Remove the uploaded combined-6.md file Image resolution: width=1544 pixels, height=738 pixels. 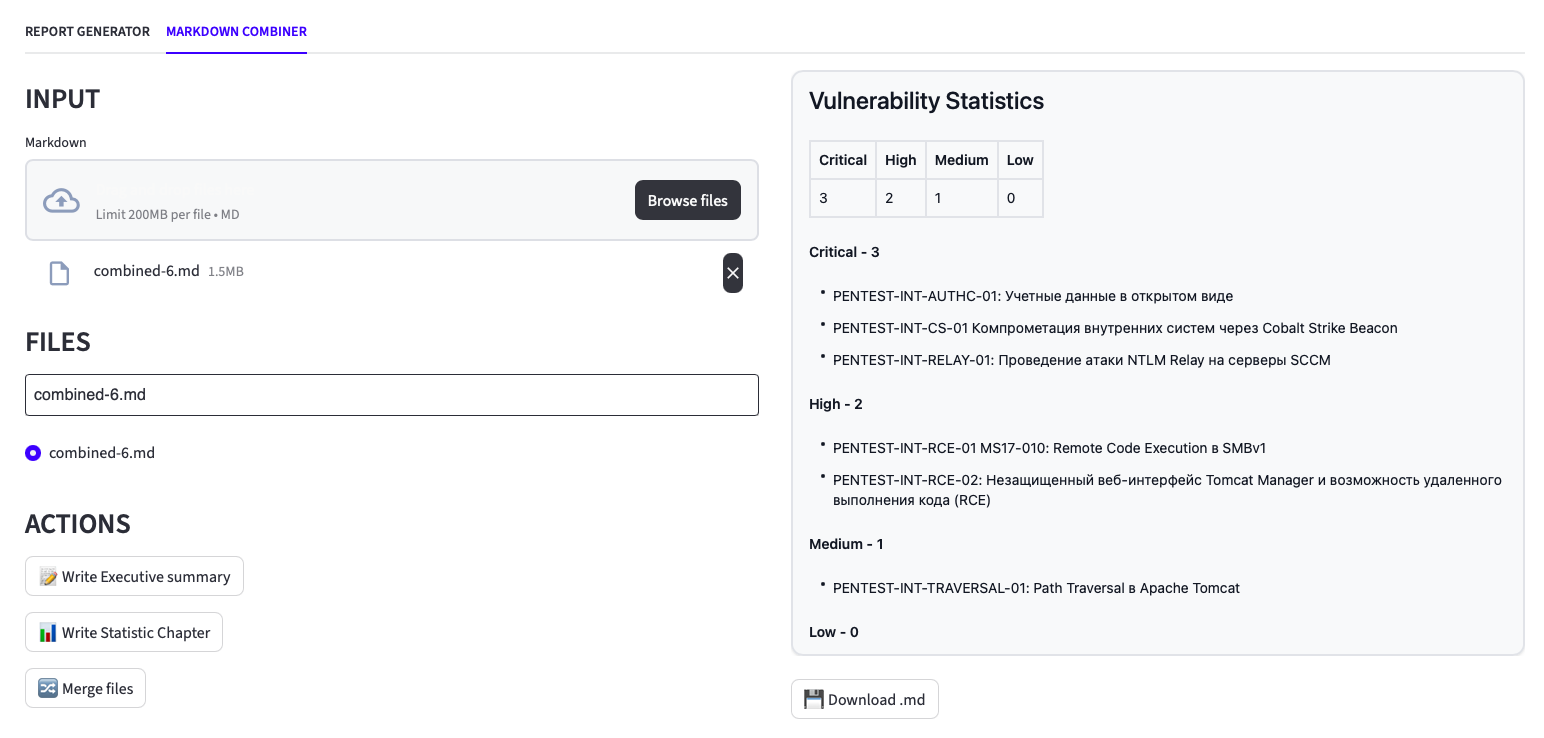pos(733,273)
